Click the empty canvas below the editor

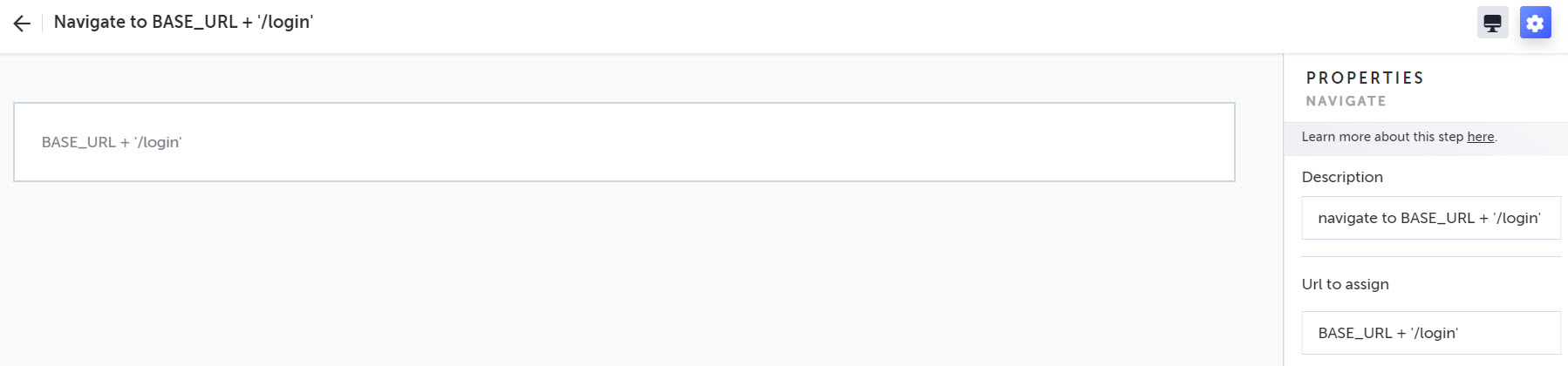point(624,279)
